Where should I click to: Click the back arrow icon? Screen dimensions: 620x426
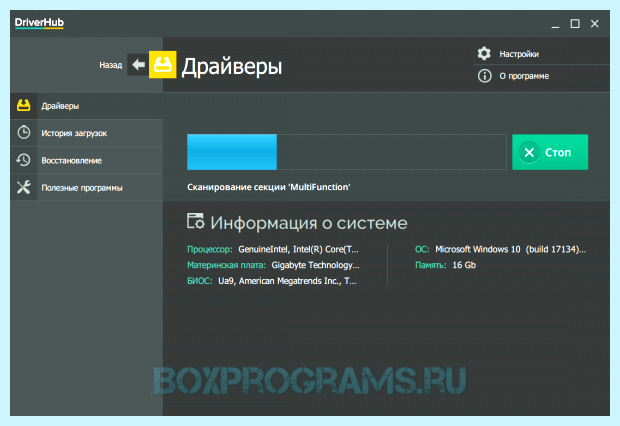[138, 64]
